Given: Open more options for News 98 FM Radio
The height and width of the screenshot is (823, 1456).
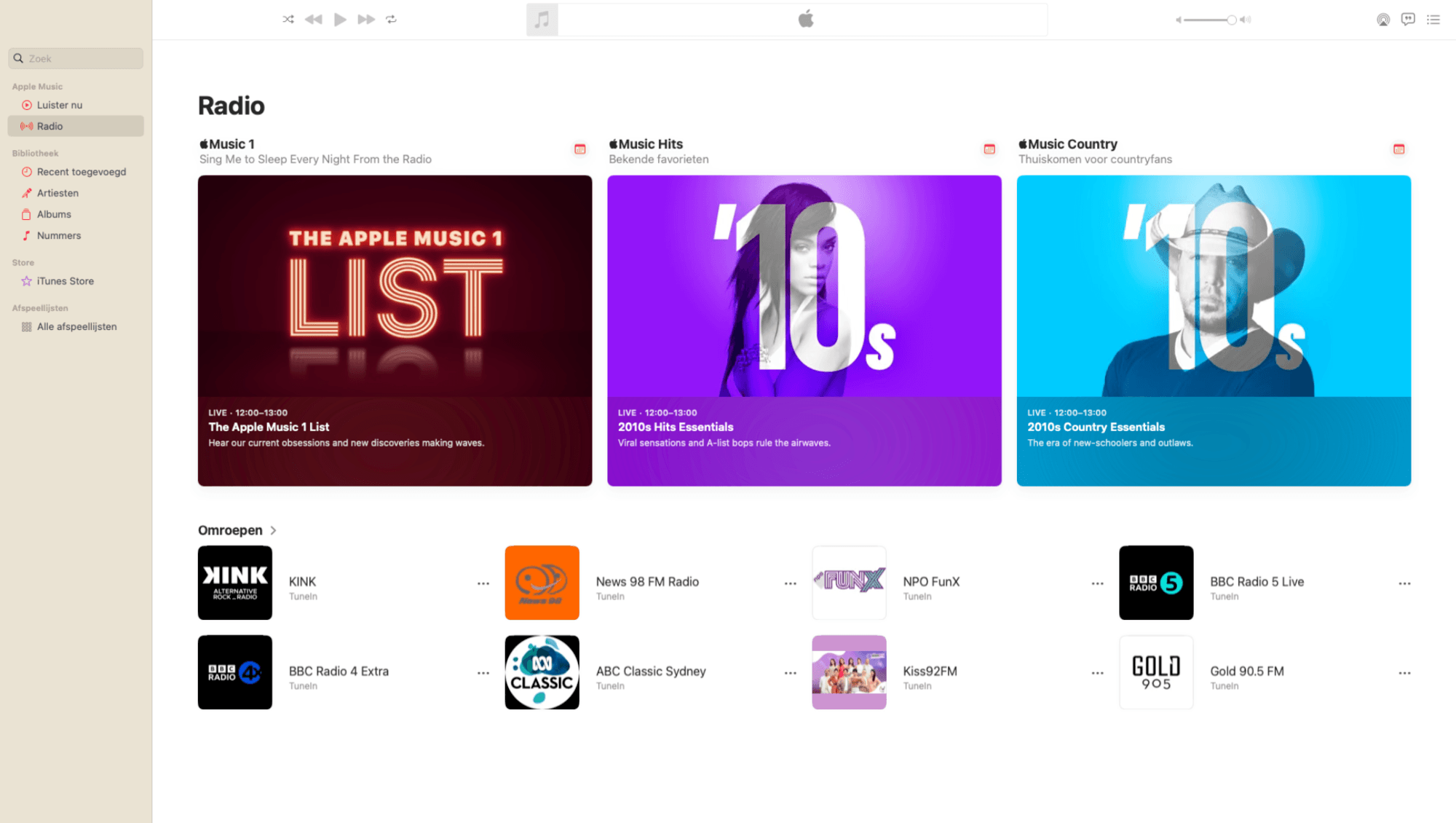Looking at the screenshot, I should click(791, 583).
